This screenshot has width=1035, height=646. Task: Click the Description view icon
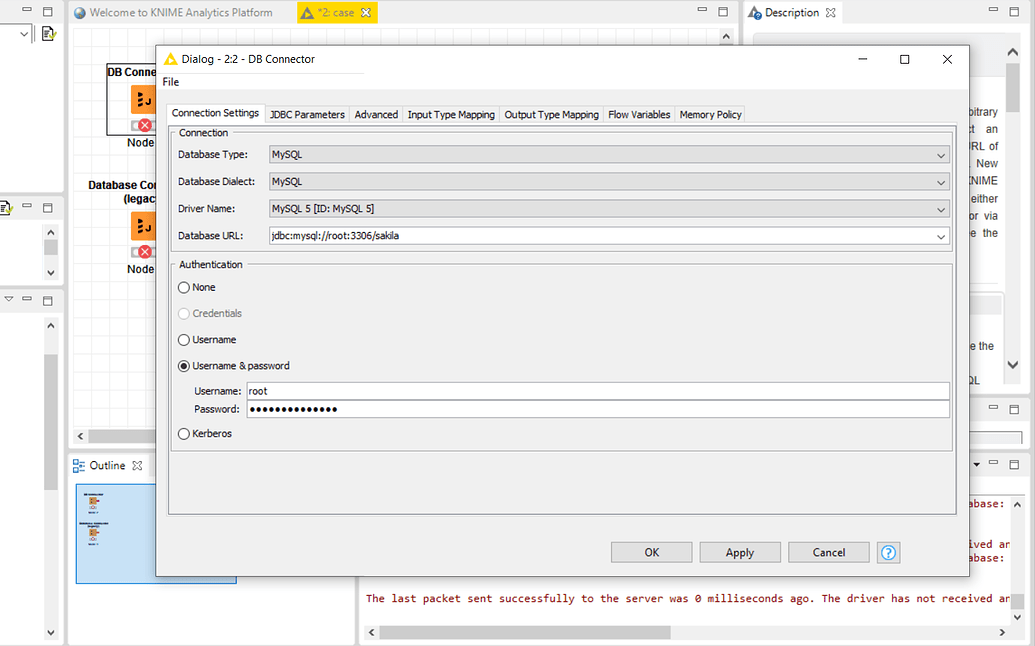coord(756,12)
